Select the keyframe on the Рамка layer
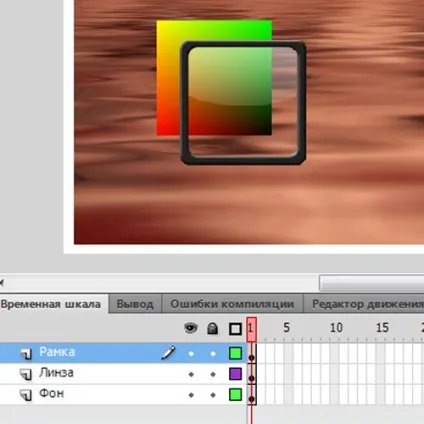This screenshot has width=424, height=424. click(252, 354)
